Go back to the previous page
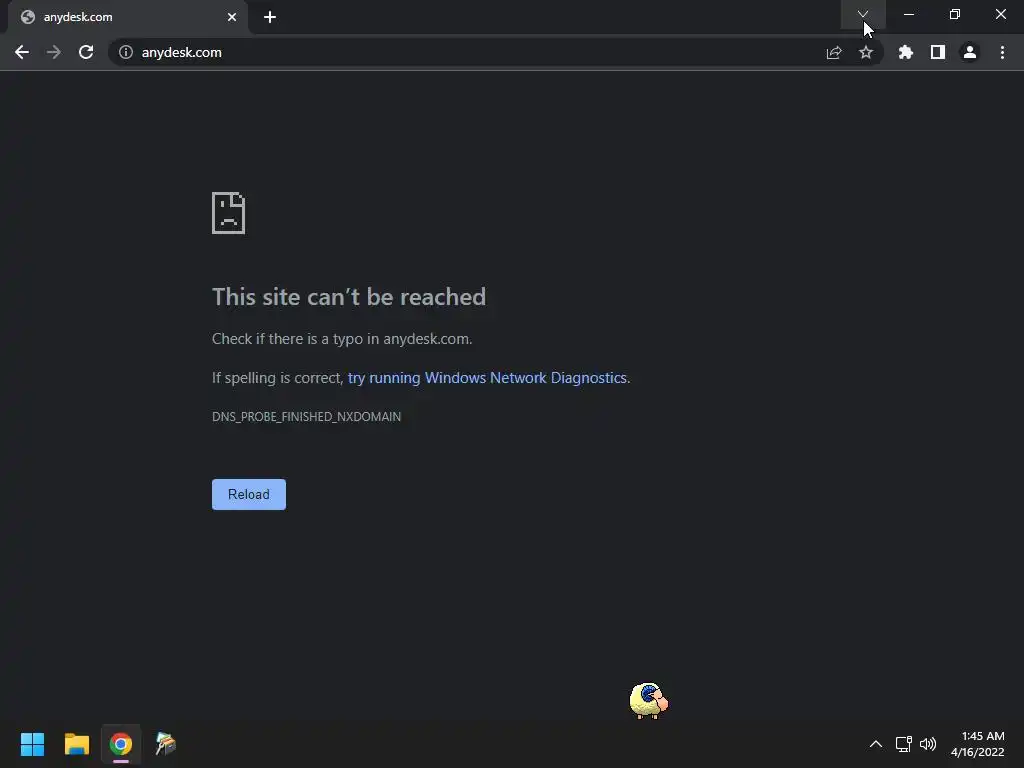Screen dimensions: 1024x768 pos(22,52)
